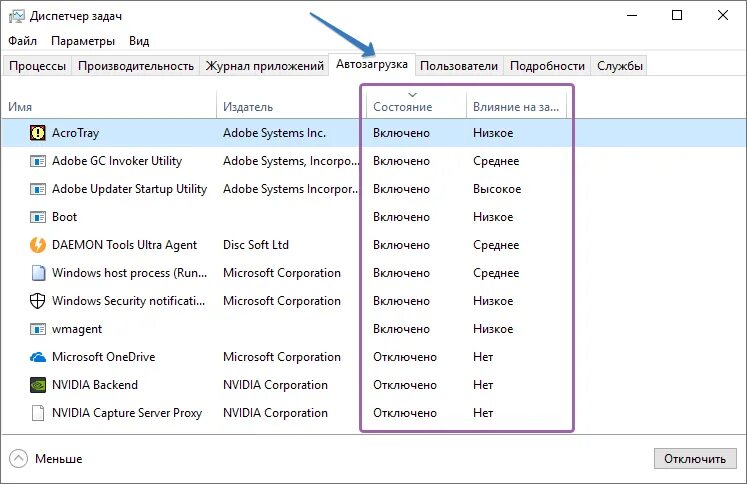Click publisher Adobe Systems Inc.
Viewport: 747px width, 484px height.
pyautogui.click(x=274, y=133)
